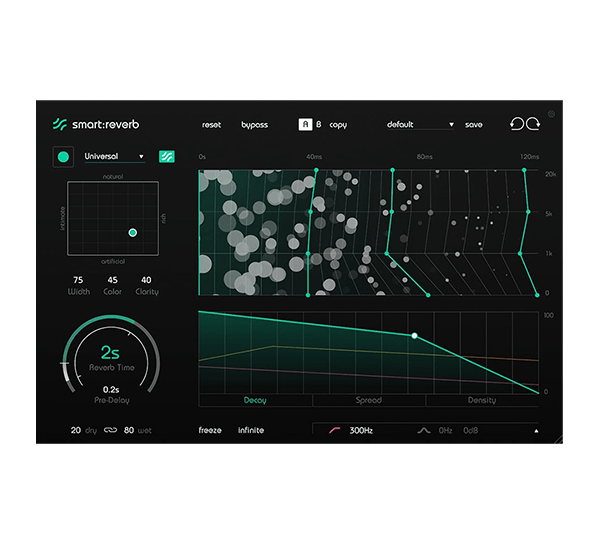Click the 1k frequency label
600x543 pixels.
click(549, 253)
